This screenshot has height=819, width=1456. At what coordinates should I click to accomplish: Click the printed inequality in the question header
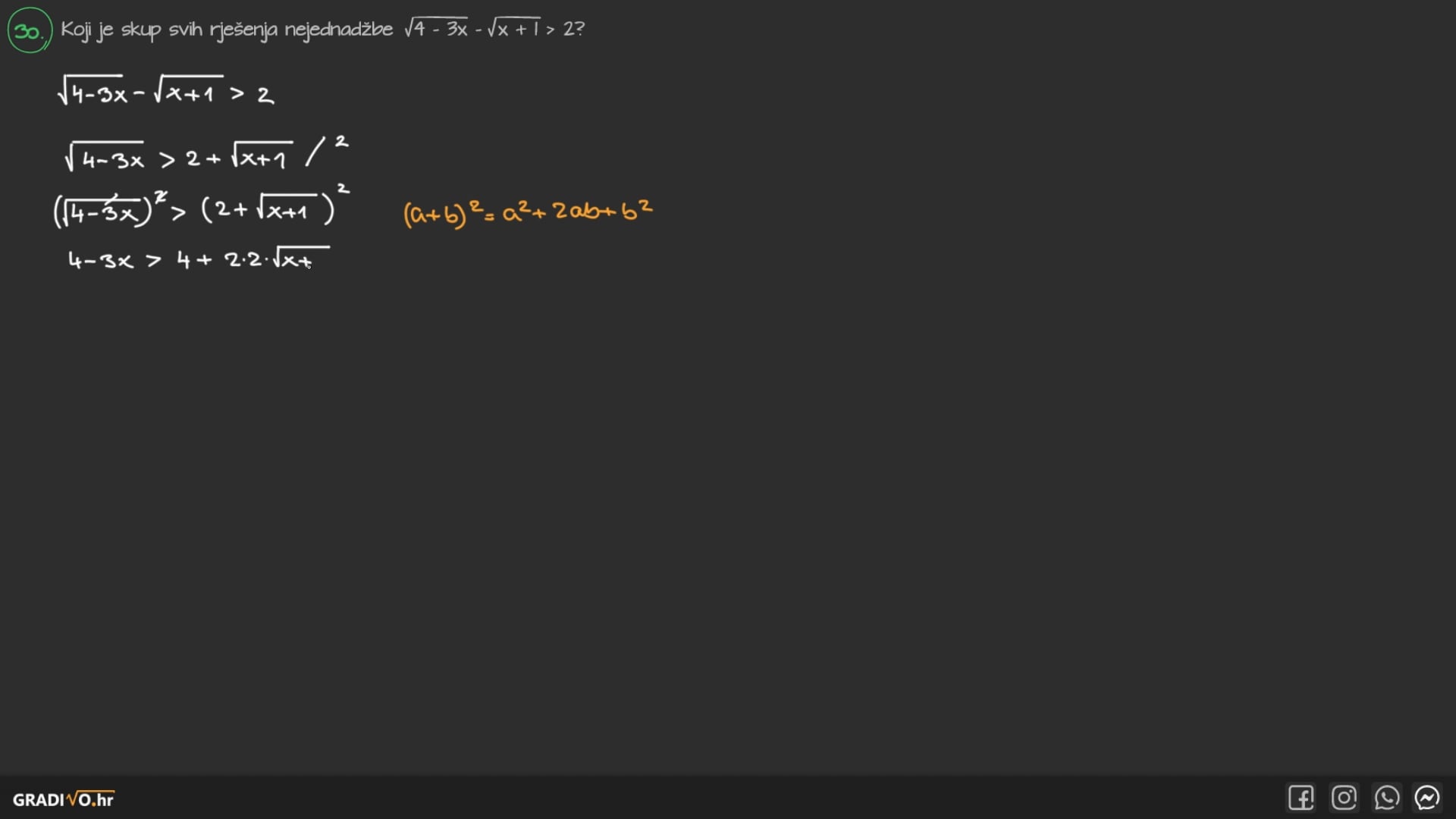point(494,29)
